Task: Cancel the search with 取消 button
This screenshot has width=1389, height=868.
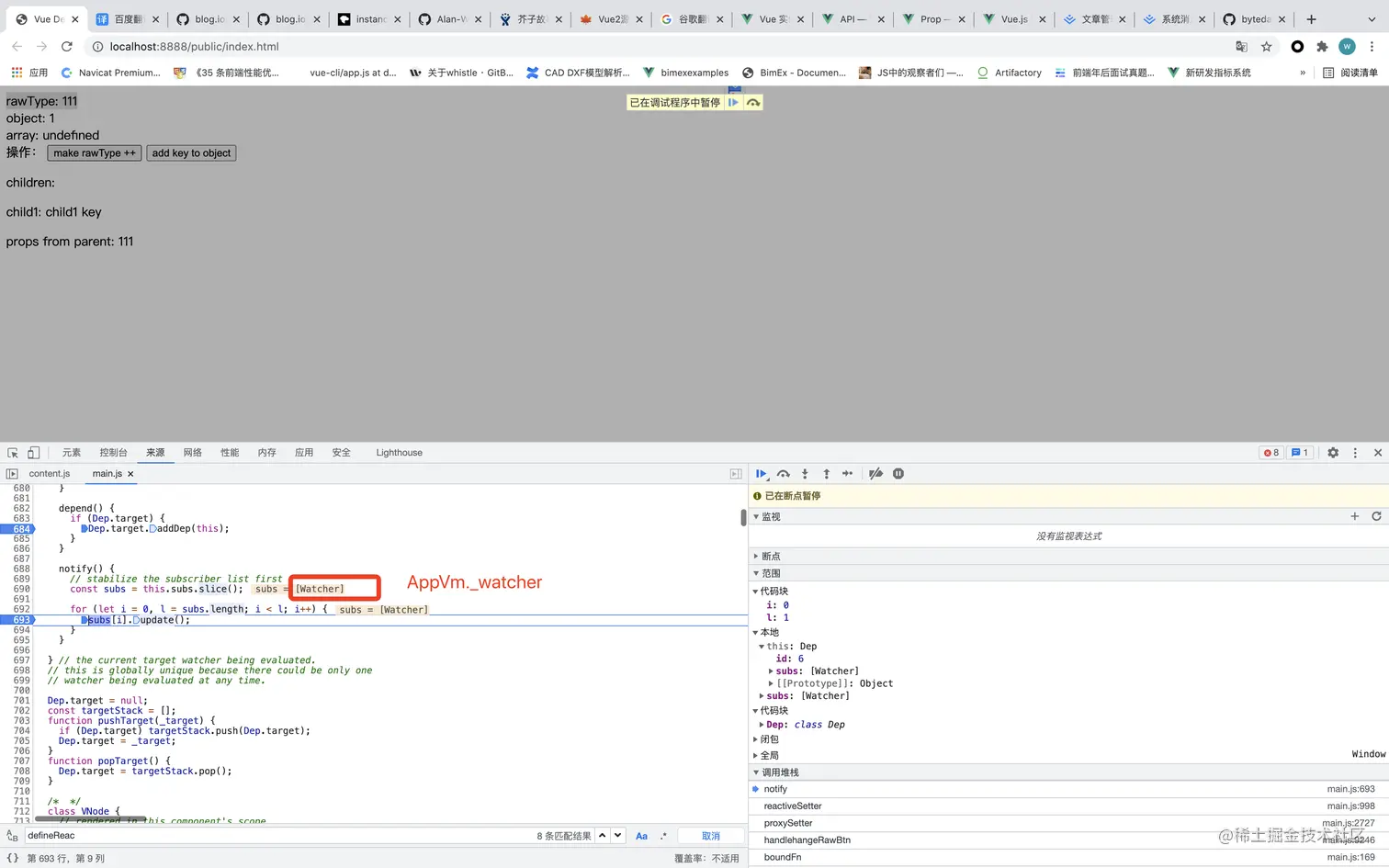Action: click(x=711, y=836)
